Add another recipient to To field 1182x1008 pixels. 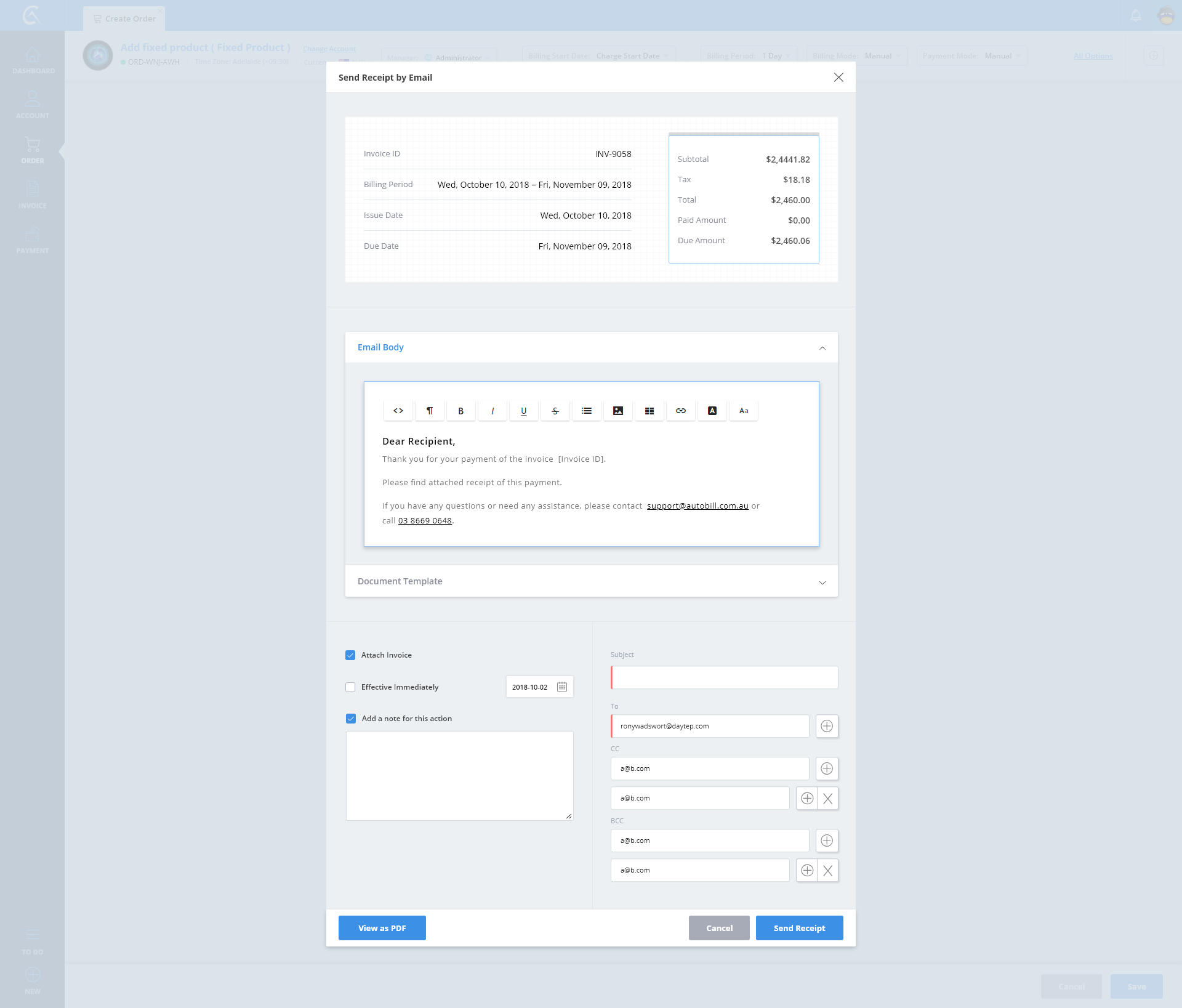coord(827,726)
